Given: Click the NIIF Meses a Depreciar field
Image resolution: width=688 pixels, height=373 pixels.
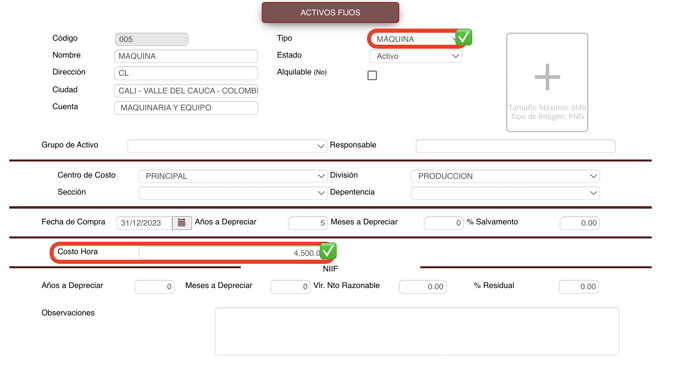Looking at the screenshot, I should (290, 287).
